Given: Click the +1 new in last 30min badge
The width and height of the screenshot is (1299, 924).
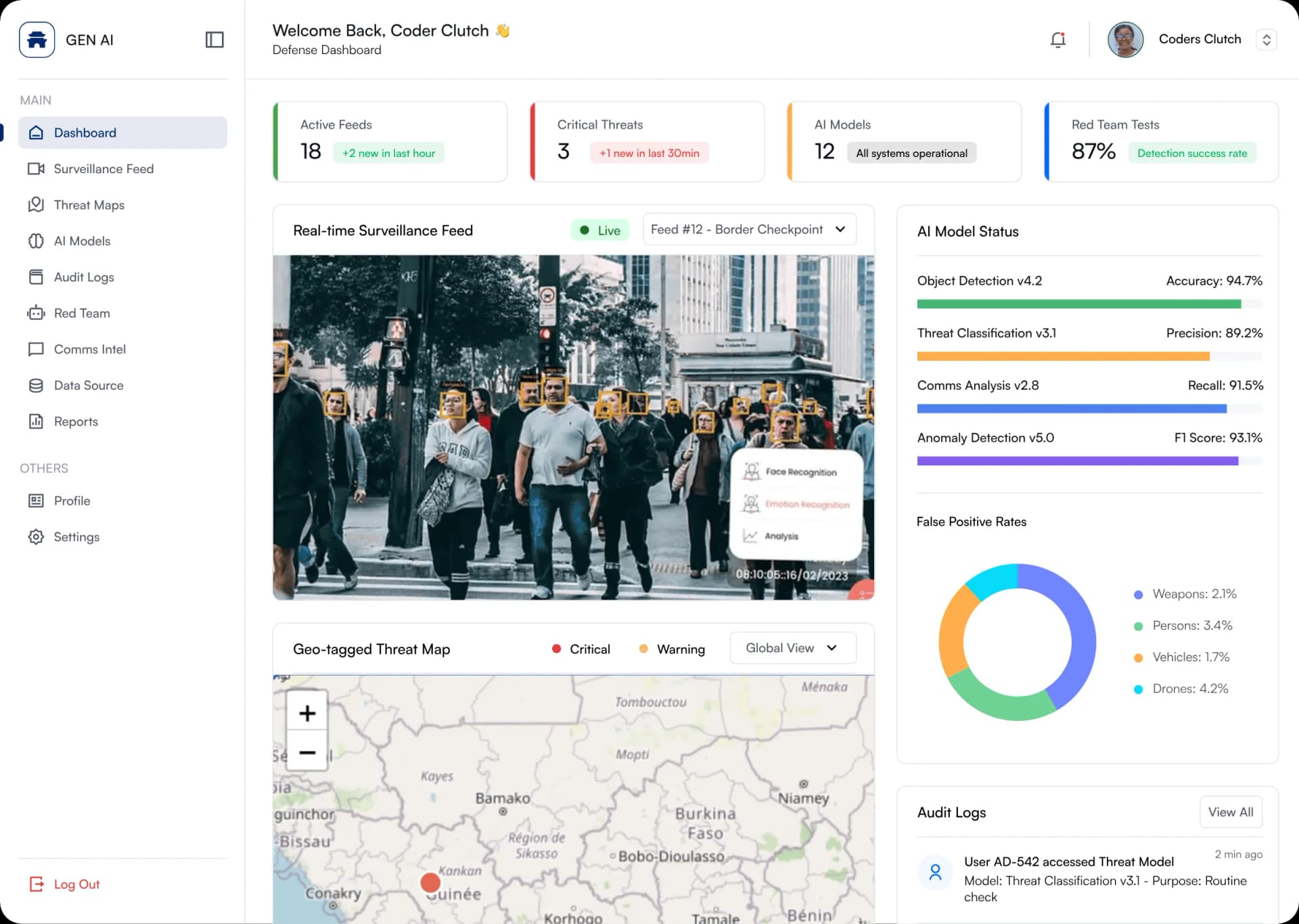Looking at the screenshot, I should tap(649, 153).
